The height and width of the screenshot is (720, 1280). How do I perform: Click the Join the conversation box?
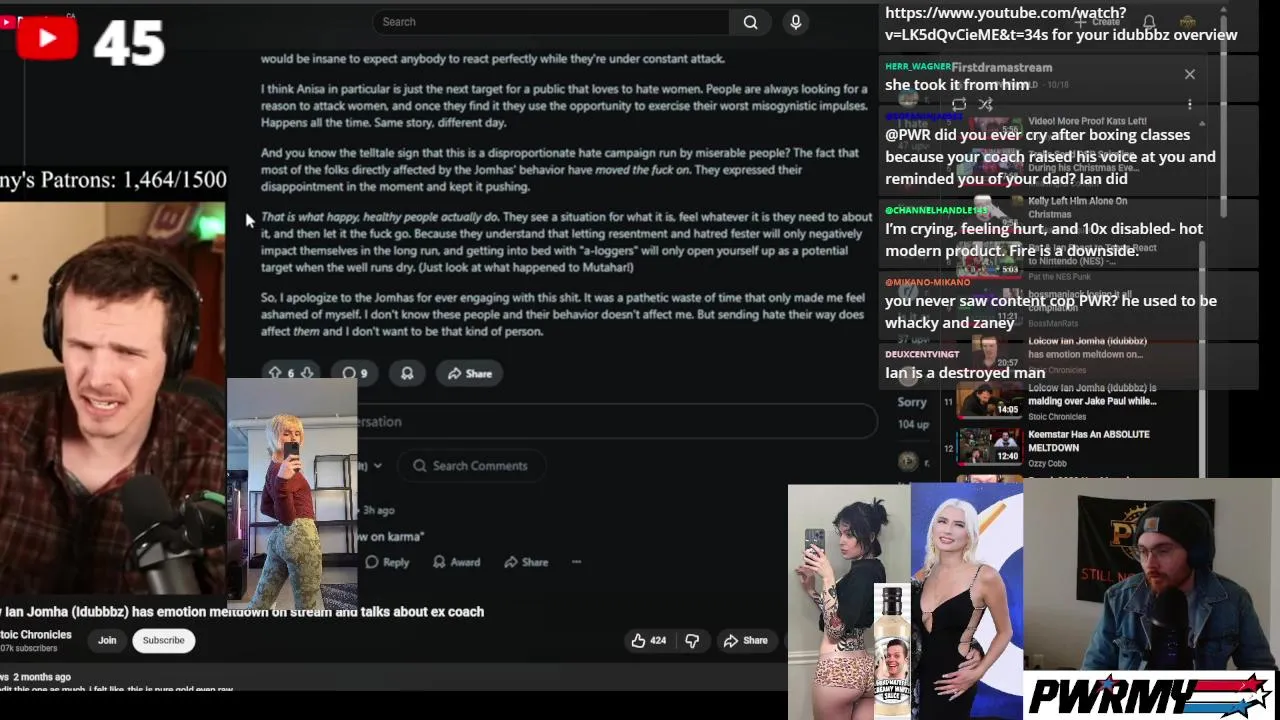616,421
